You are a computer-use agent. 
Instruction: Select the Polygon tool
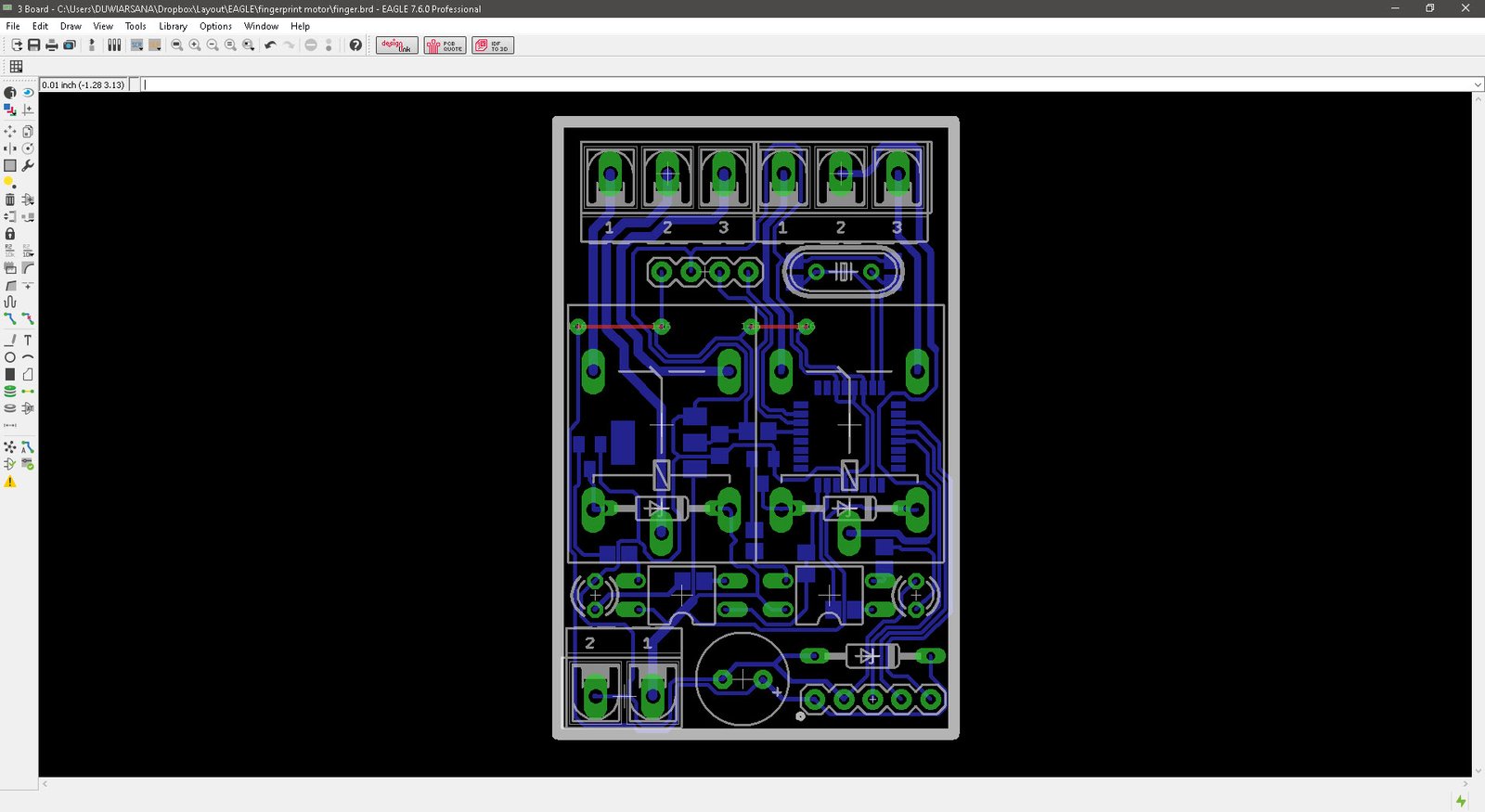tap(28, 374)
